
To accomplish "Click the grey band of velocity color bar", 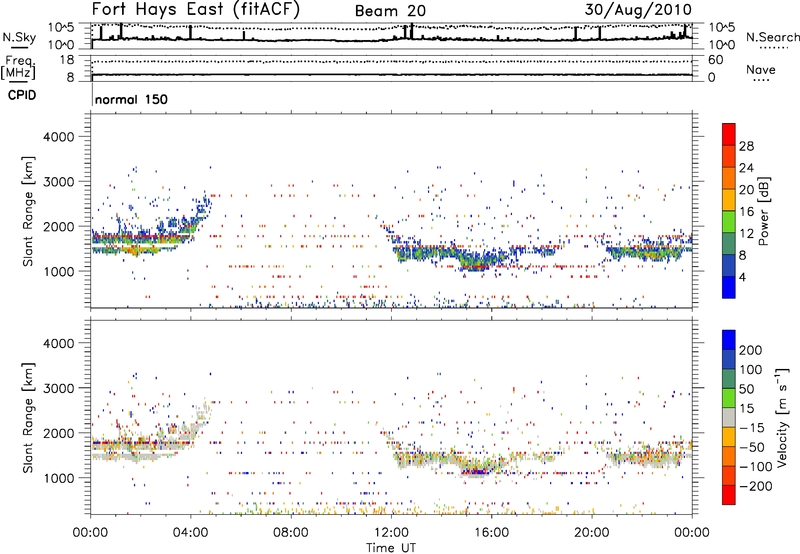I will [x=729, y=418].
